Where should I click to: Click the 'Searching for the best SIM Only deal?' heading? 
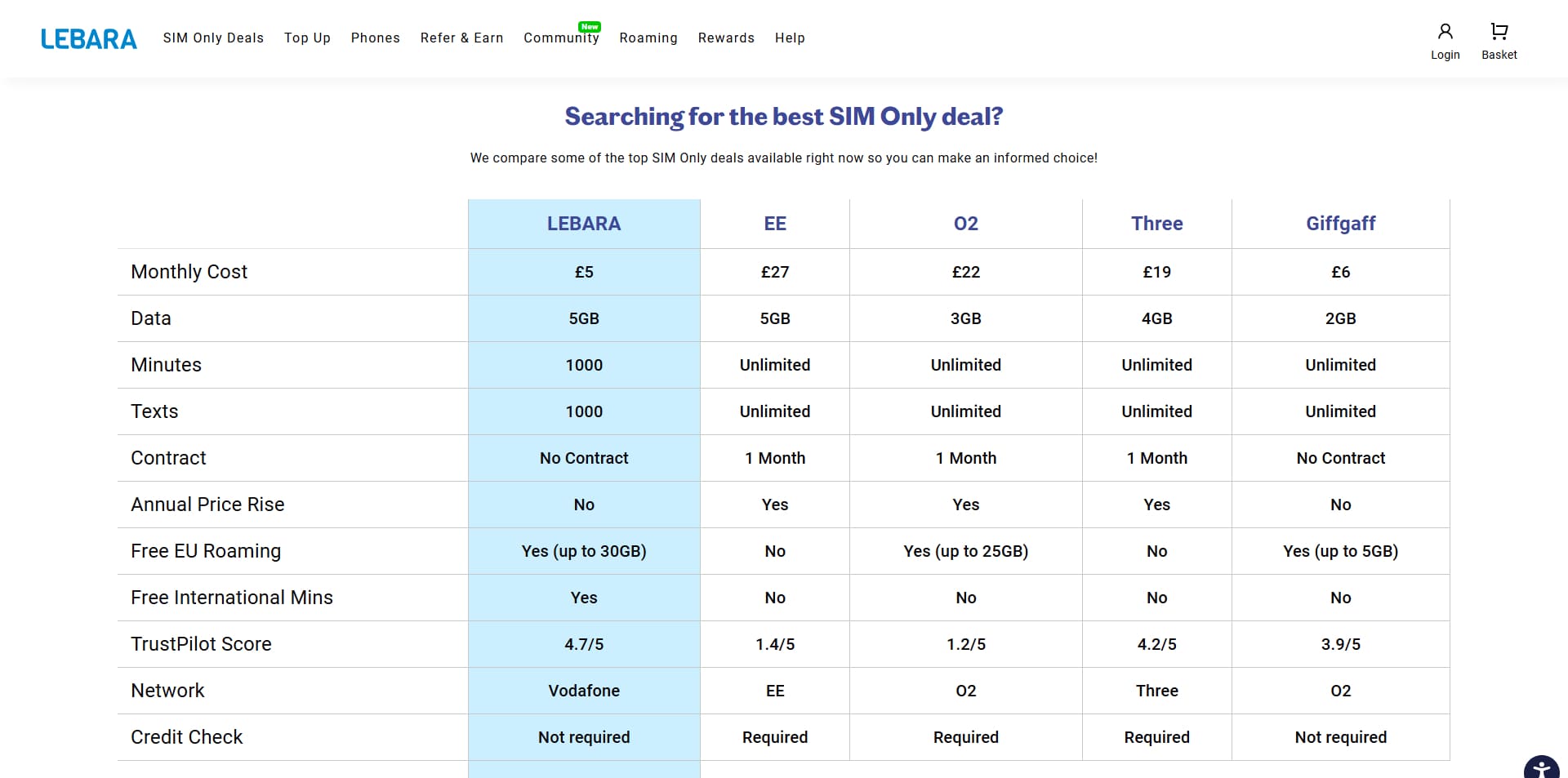click(784, 117)
